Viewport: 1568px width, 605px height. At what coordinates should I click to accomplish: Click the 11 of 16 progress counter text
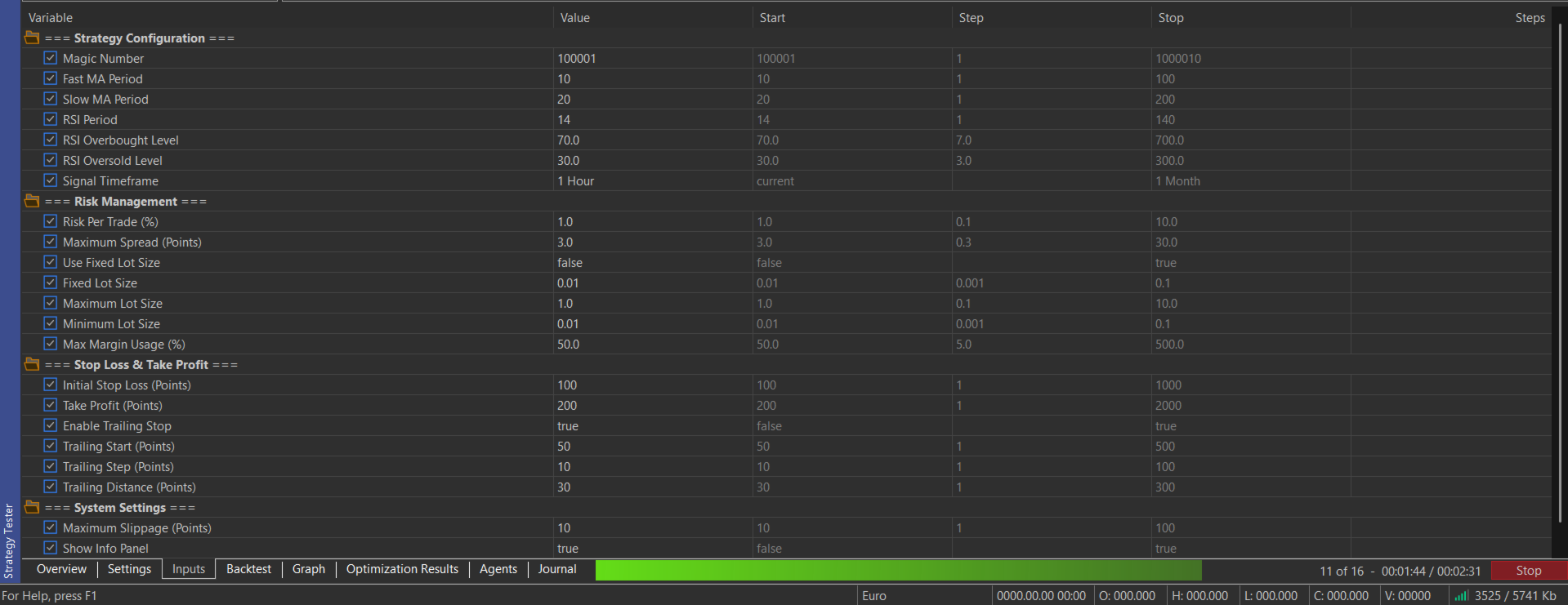(1342, 572)
